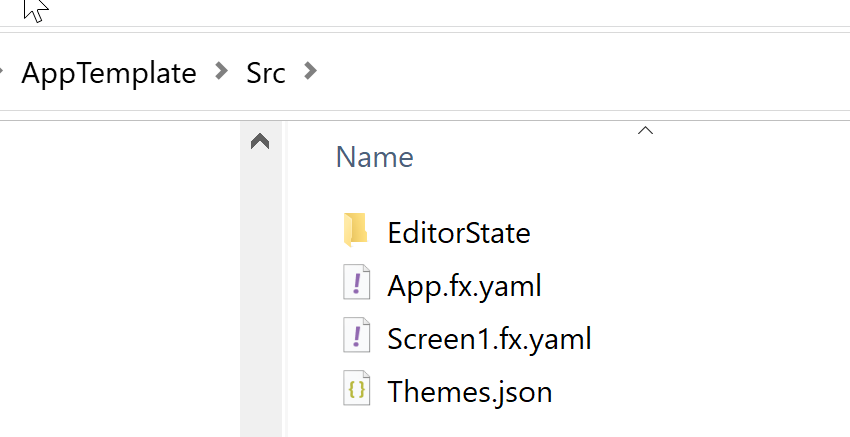Expand the chevron left of AppTemplate

point(2,71)
